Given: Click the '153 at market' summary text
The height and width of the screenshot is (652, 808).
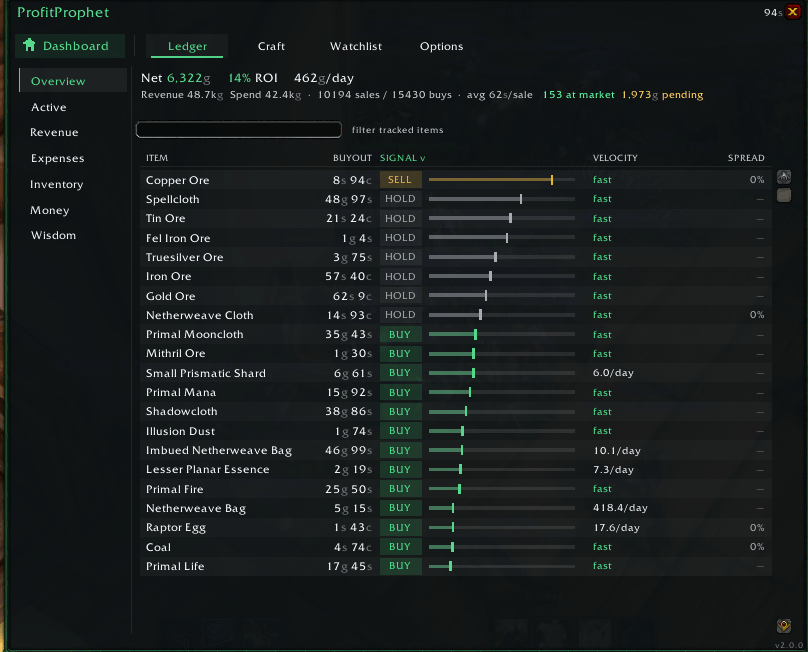Looking at the screenshot, I should [x=578, y=95].
